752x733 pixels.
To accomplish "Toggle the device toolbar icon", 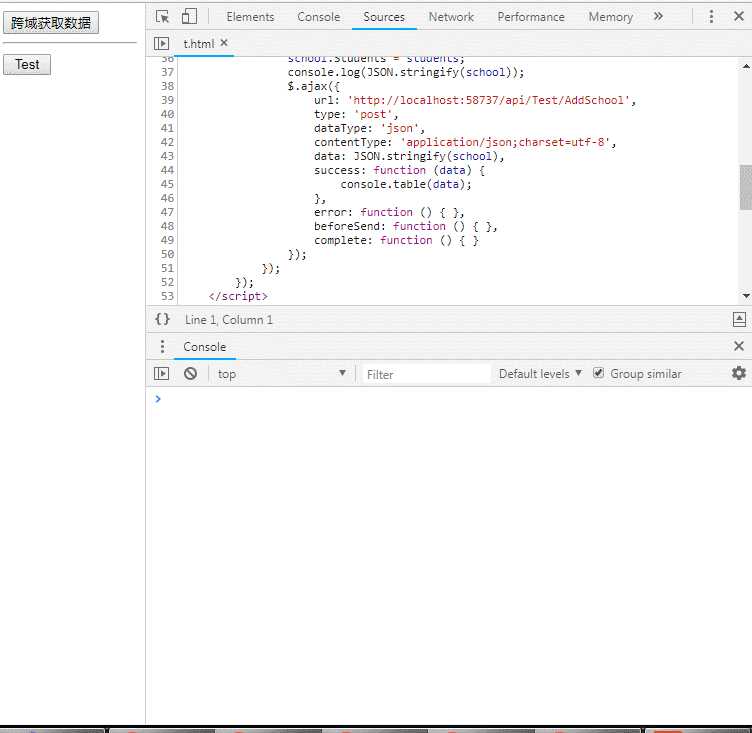I will coord(189,16).
